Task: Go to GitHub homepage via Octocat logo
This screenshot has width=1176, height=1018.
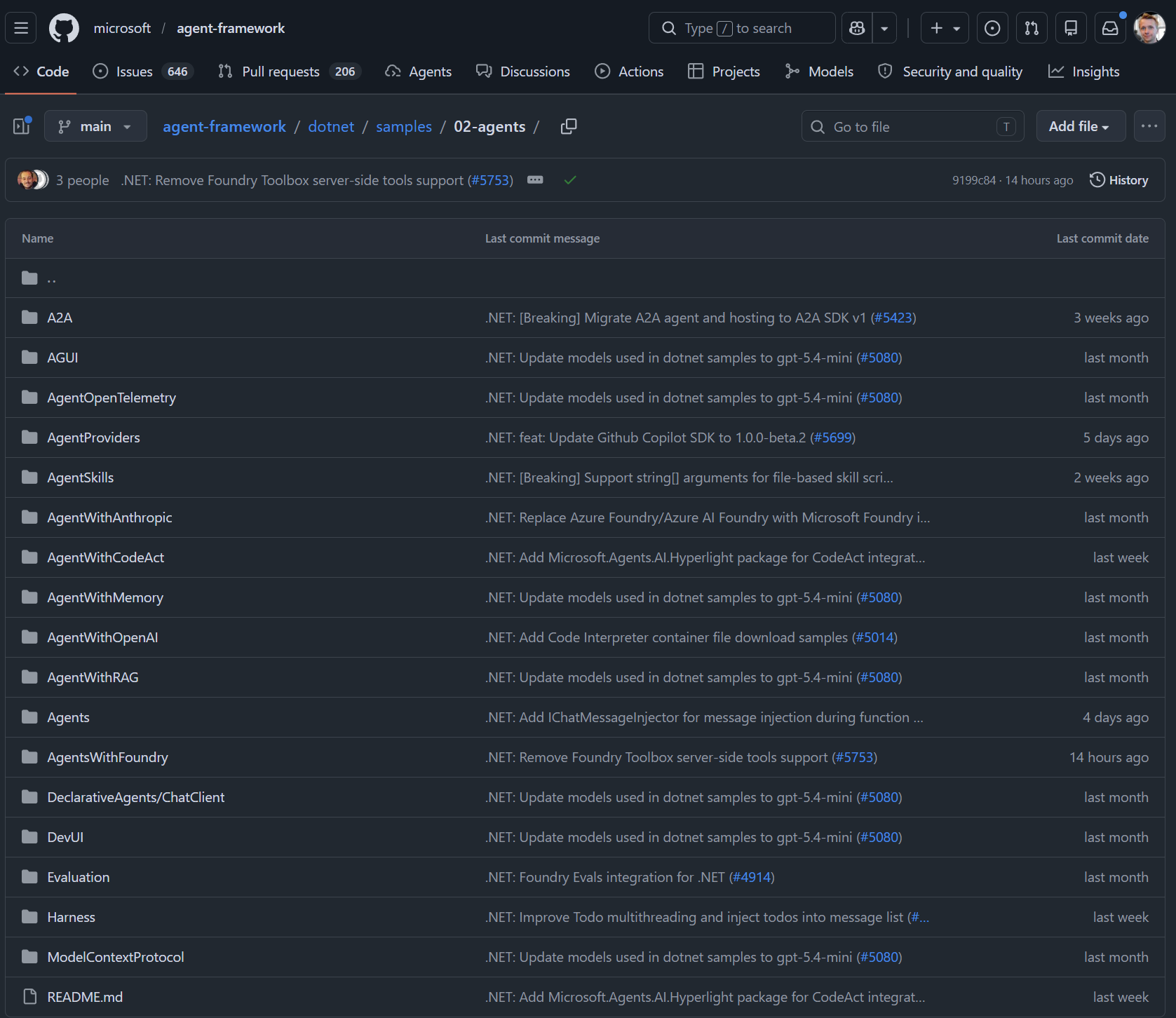Action: tap(64, 28)
